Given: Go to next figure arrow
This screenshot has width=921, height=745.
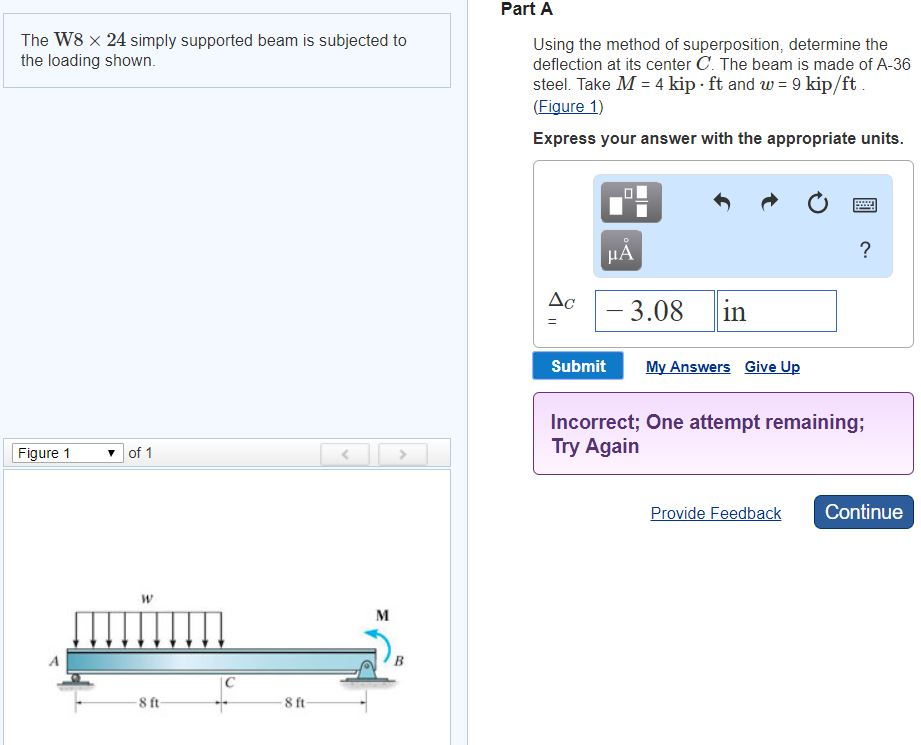Looking at the screenshot, I should (402, 454).
